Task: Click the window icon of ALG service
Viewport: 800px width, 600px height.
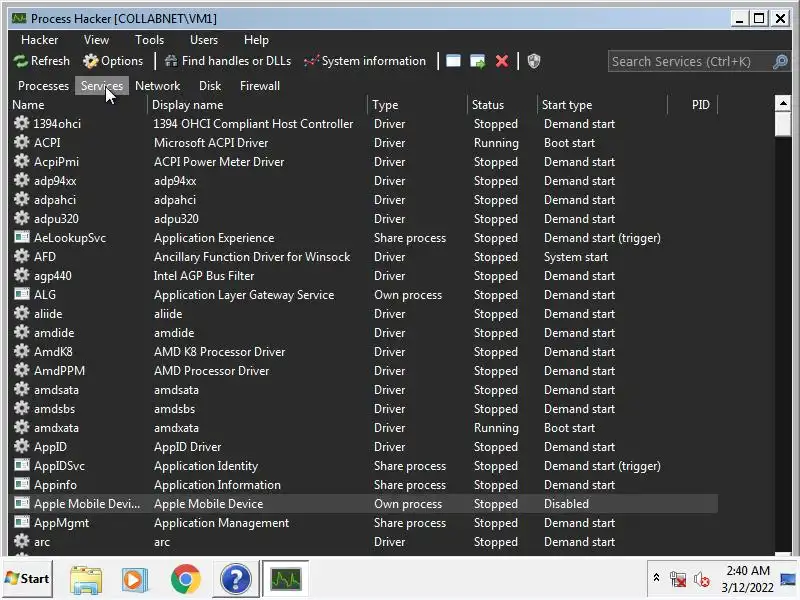Action: tap(21, 294)
